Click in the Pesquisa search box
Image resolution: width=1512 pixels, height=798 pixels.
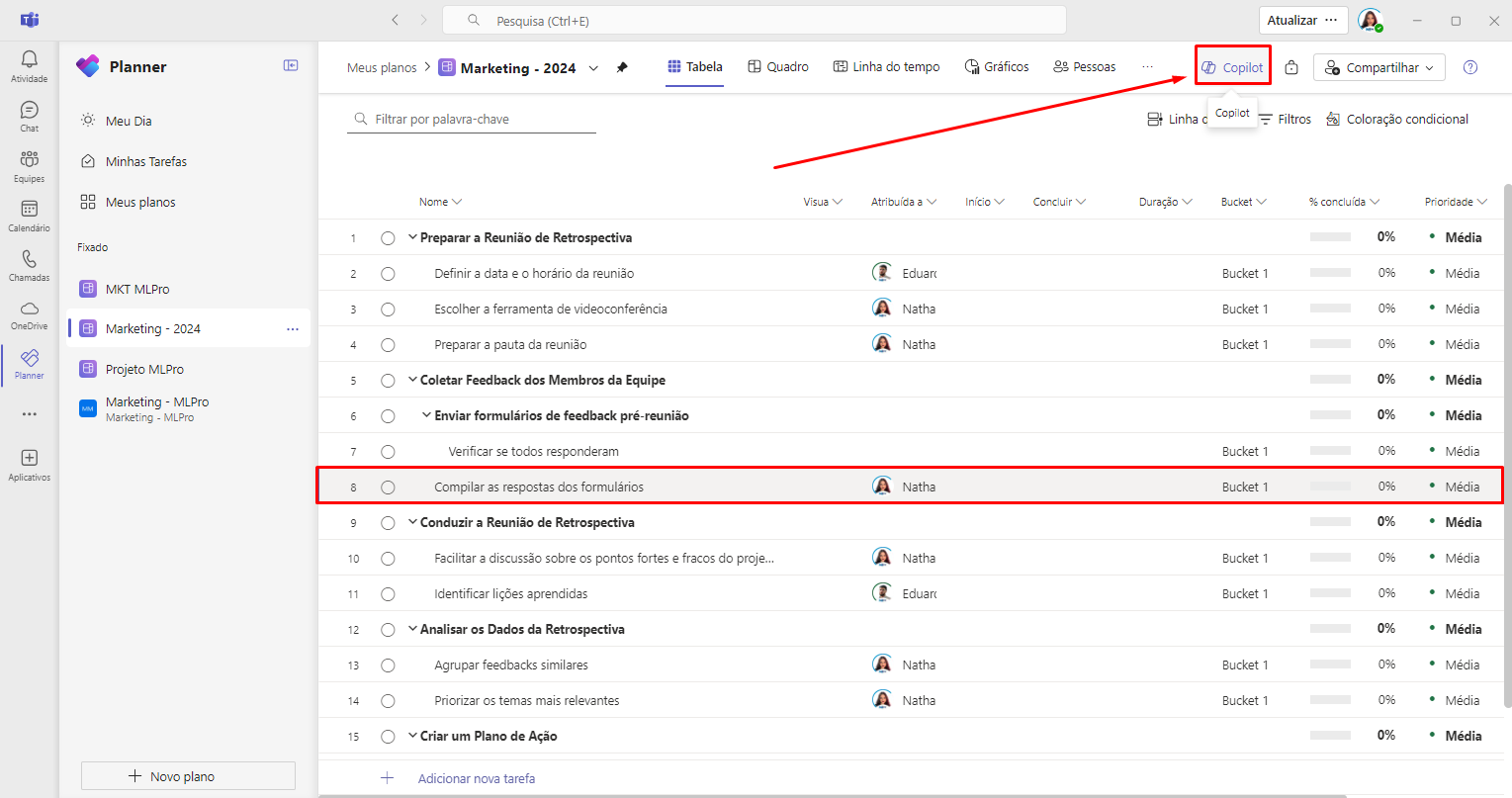click(x=754, y=20)
